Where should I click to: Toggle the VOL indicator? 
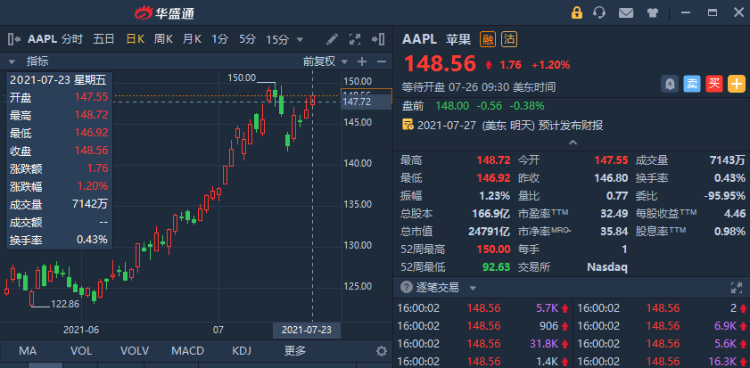(81, 351)
